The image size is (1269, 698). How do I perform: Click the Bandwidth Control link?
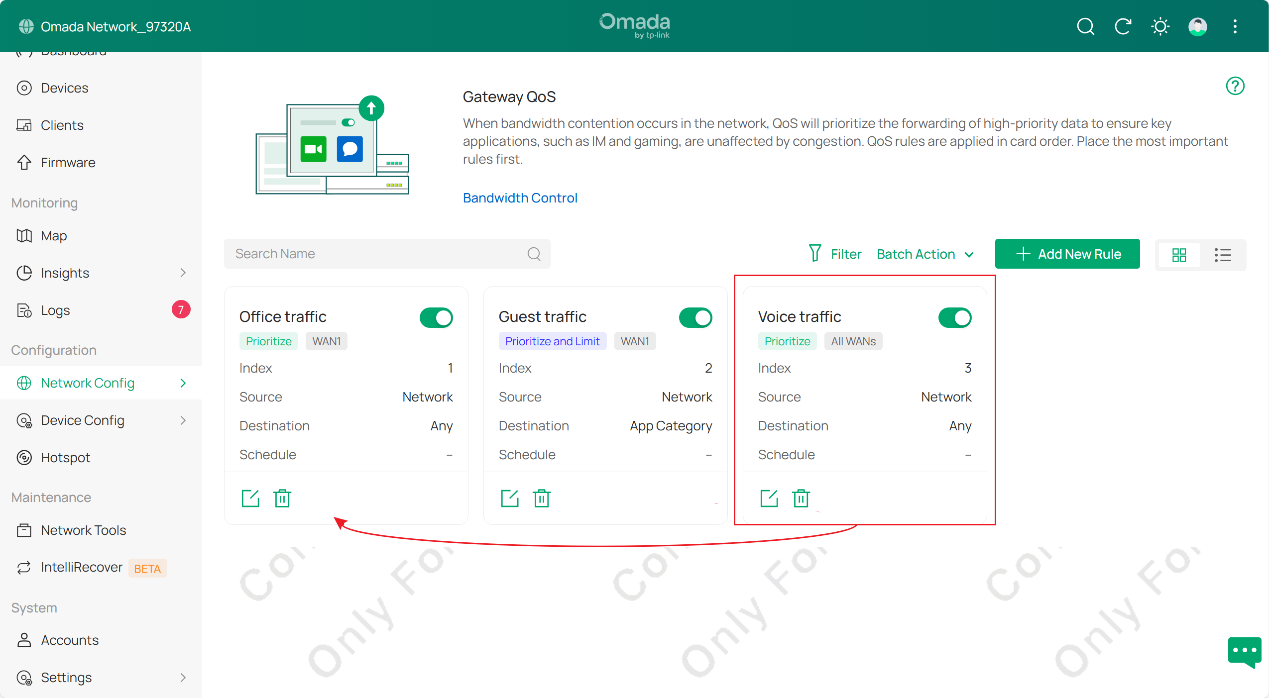(x=520, y=197)
